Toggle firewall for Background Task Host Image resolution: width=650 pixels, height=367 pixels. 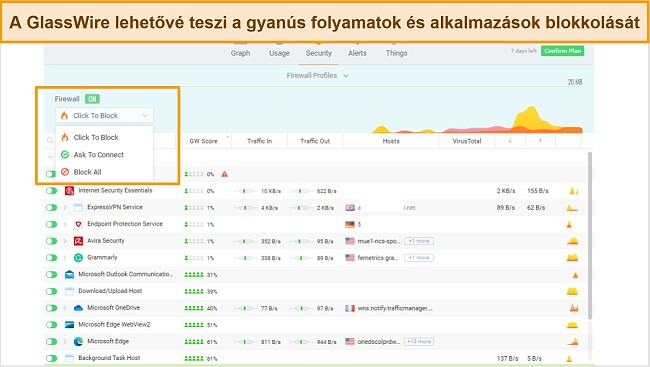[51, 358]
